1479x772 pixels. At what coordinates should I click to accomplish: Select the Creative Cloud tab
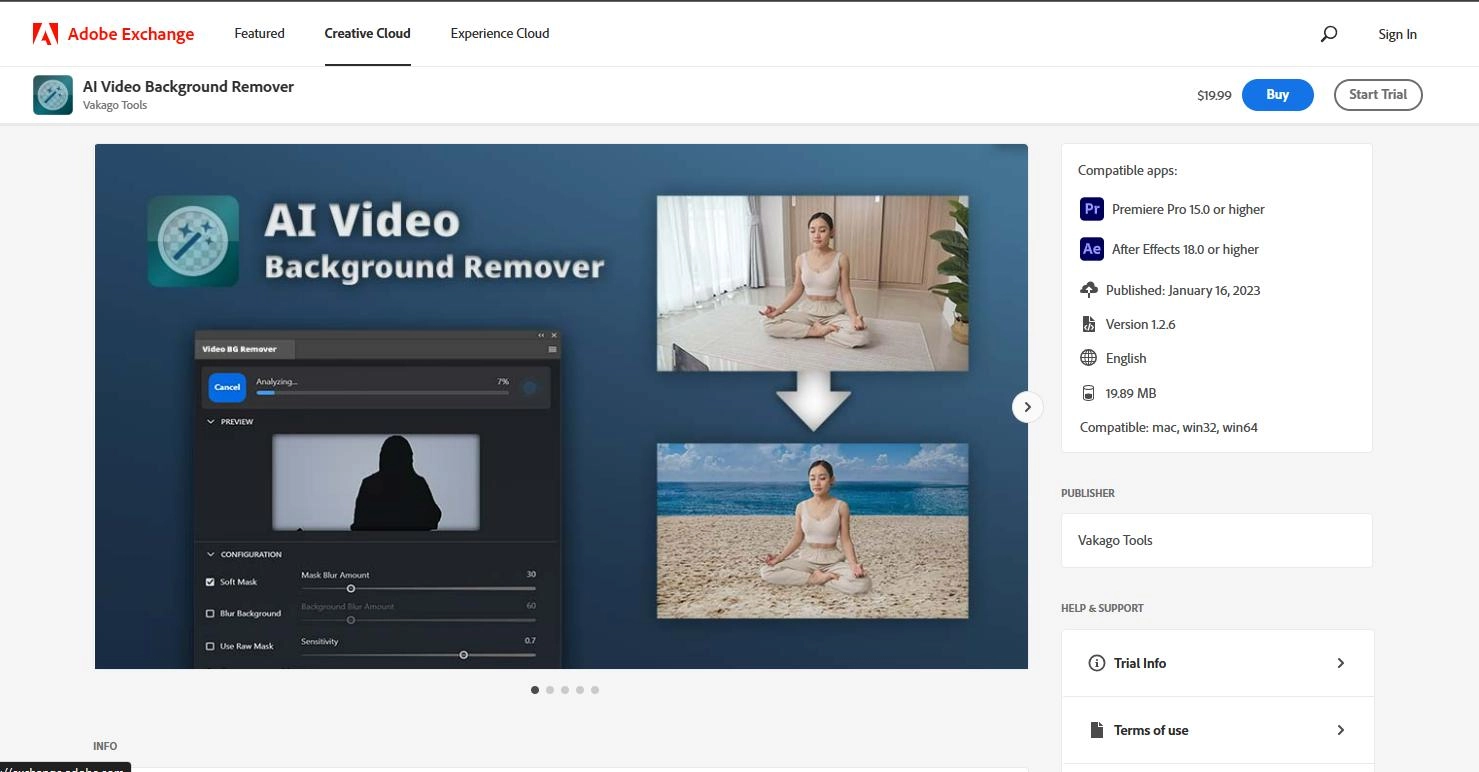(x=367, y=33)
